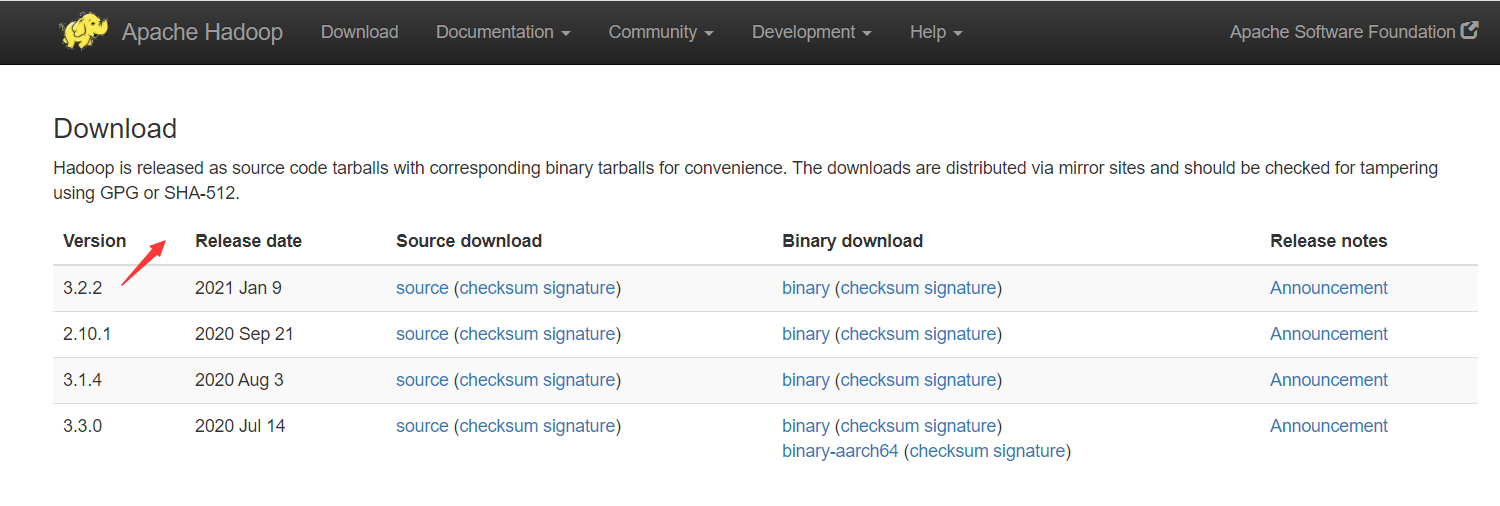1500x506 pixels.
Task: Download source for version 3.2.2
Action: tap(422, 288)
